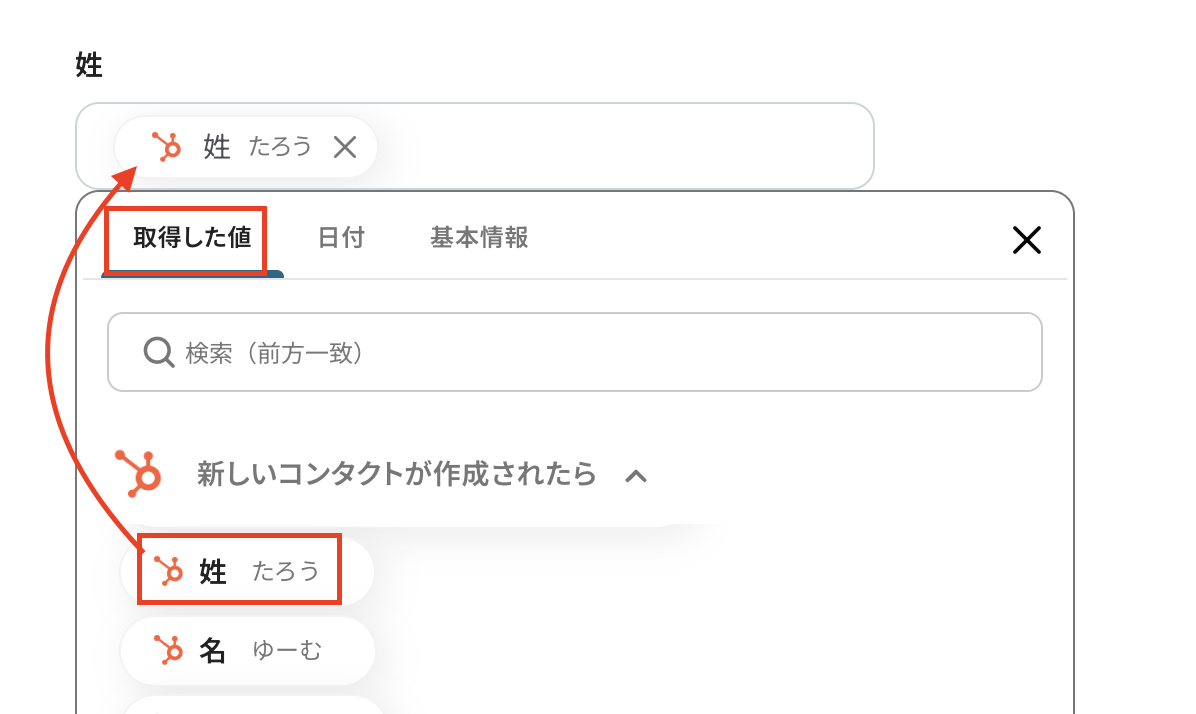The width and height of the screenshot is (1196, 714).
Task: Toggle the 新しいコンタクトが作成されたら section header
Action: pyautogui.click(x=396, y=474)
